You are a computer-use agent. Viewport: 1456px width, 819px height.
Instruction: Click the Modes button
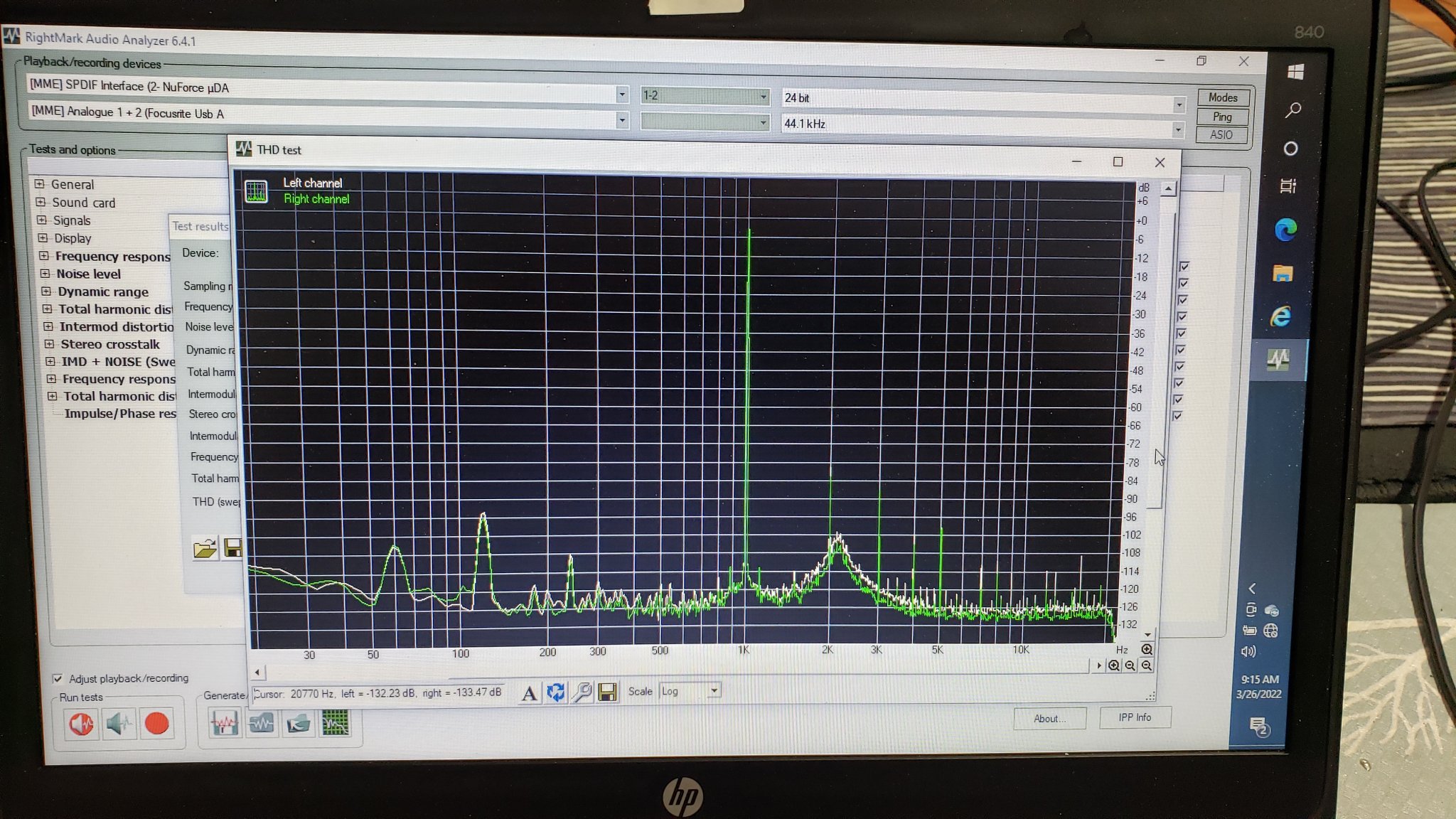[x=1223, y=97]
